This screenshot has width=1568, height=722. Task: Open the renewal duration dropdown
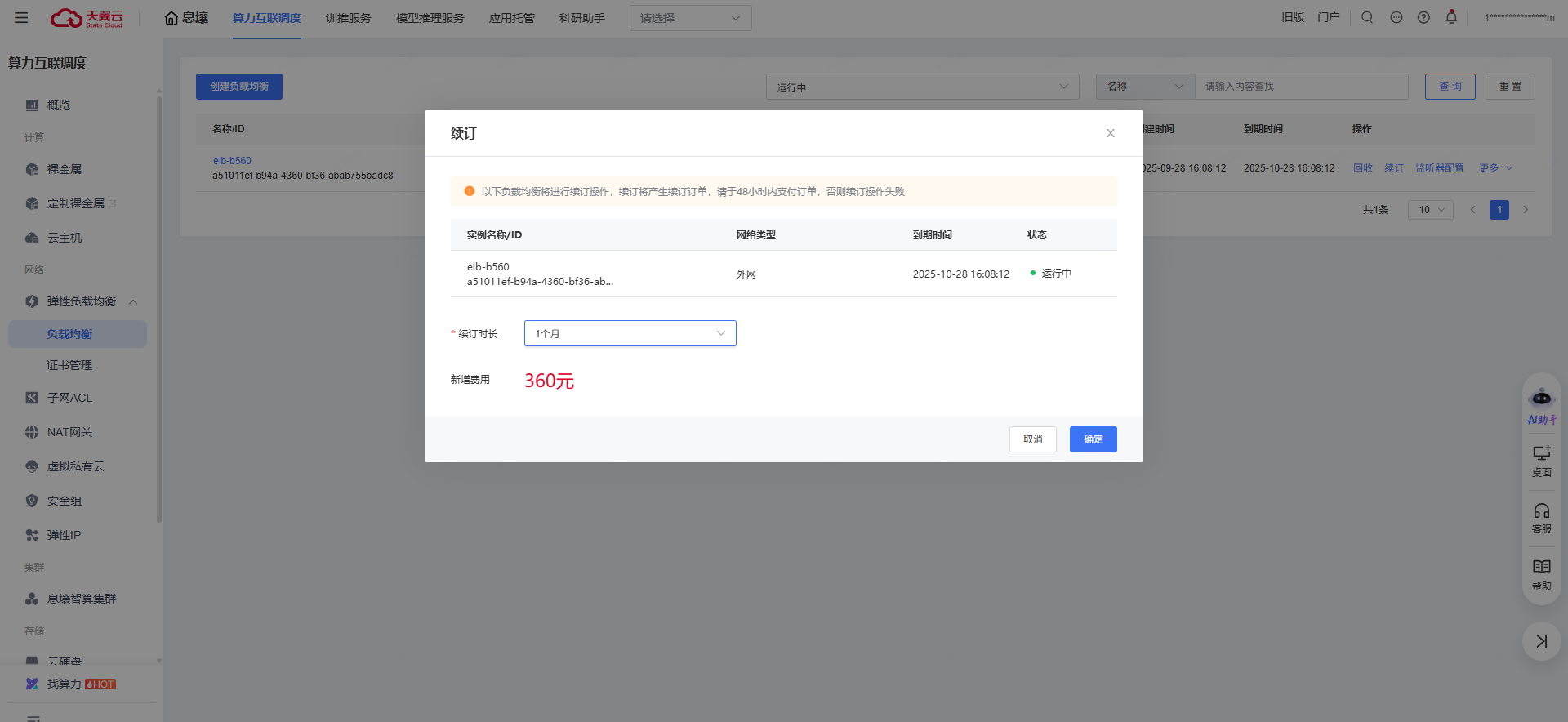[630, 333]
